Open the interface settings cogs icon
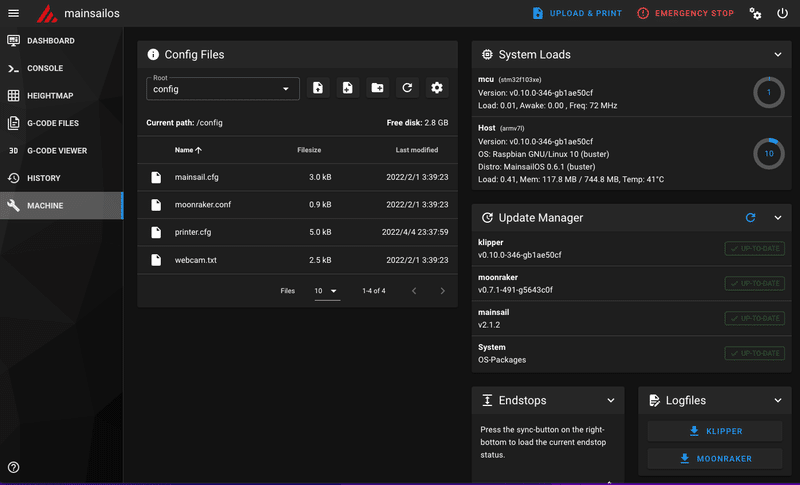The width and height of the screenshot is (800, 485). coord(755,13)
